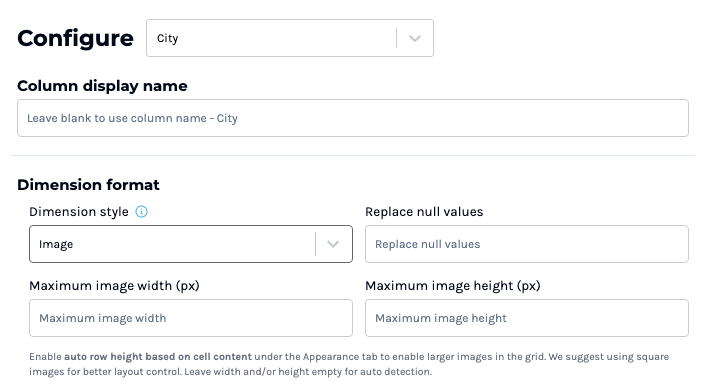This screenshot has width=703, height=389.
Task: Click the vertical separator inside City dropdown
Action: point(396,38)
